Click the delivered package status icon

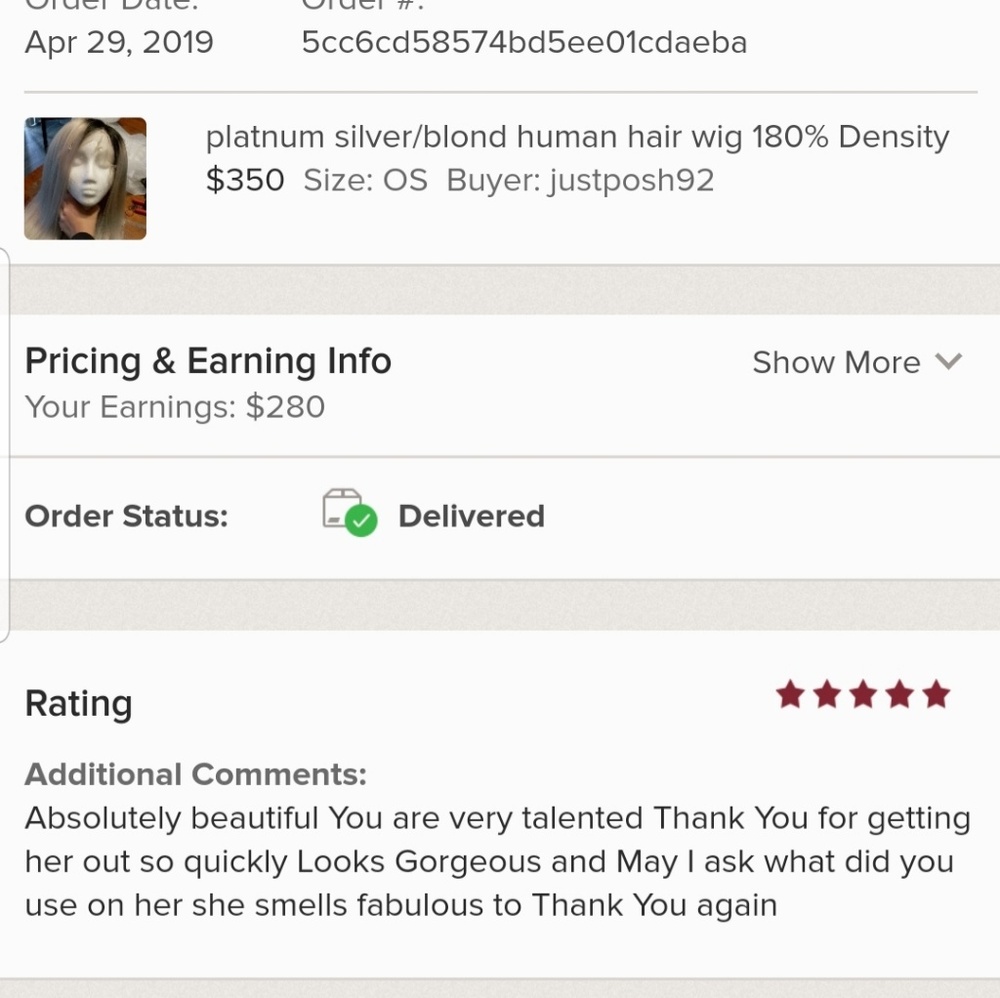point(349,514)
